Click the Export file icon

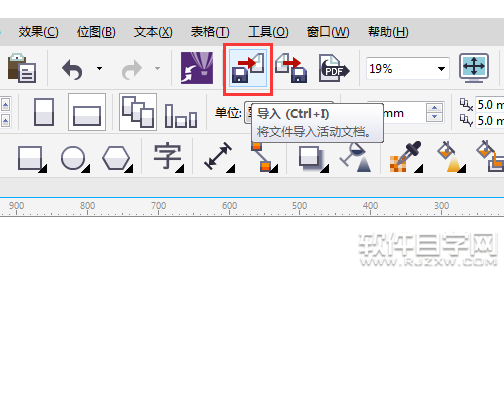pos(291,68)
